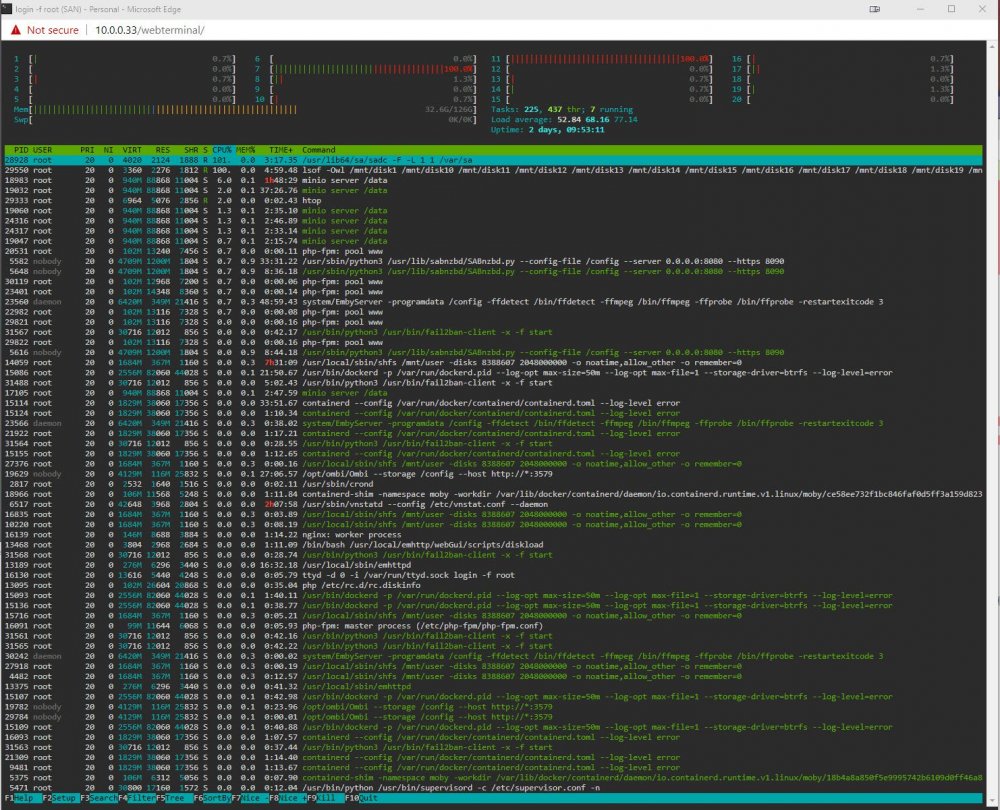The image size is (1000, 810).
Task: Sort by the PID column header
Action: 21,150
